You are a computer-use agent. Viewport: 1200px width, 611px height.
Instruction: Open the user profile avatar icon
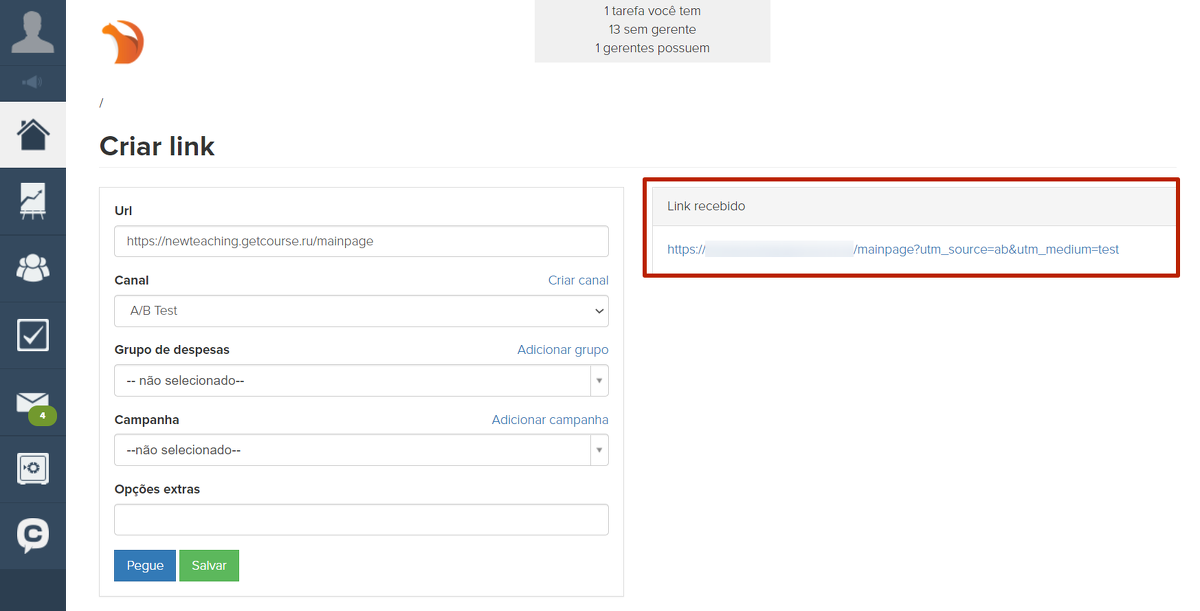tap(32, 31)
